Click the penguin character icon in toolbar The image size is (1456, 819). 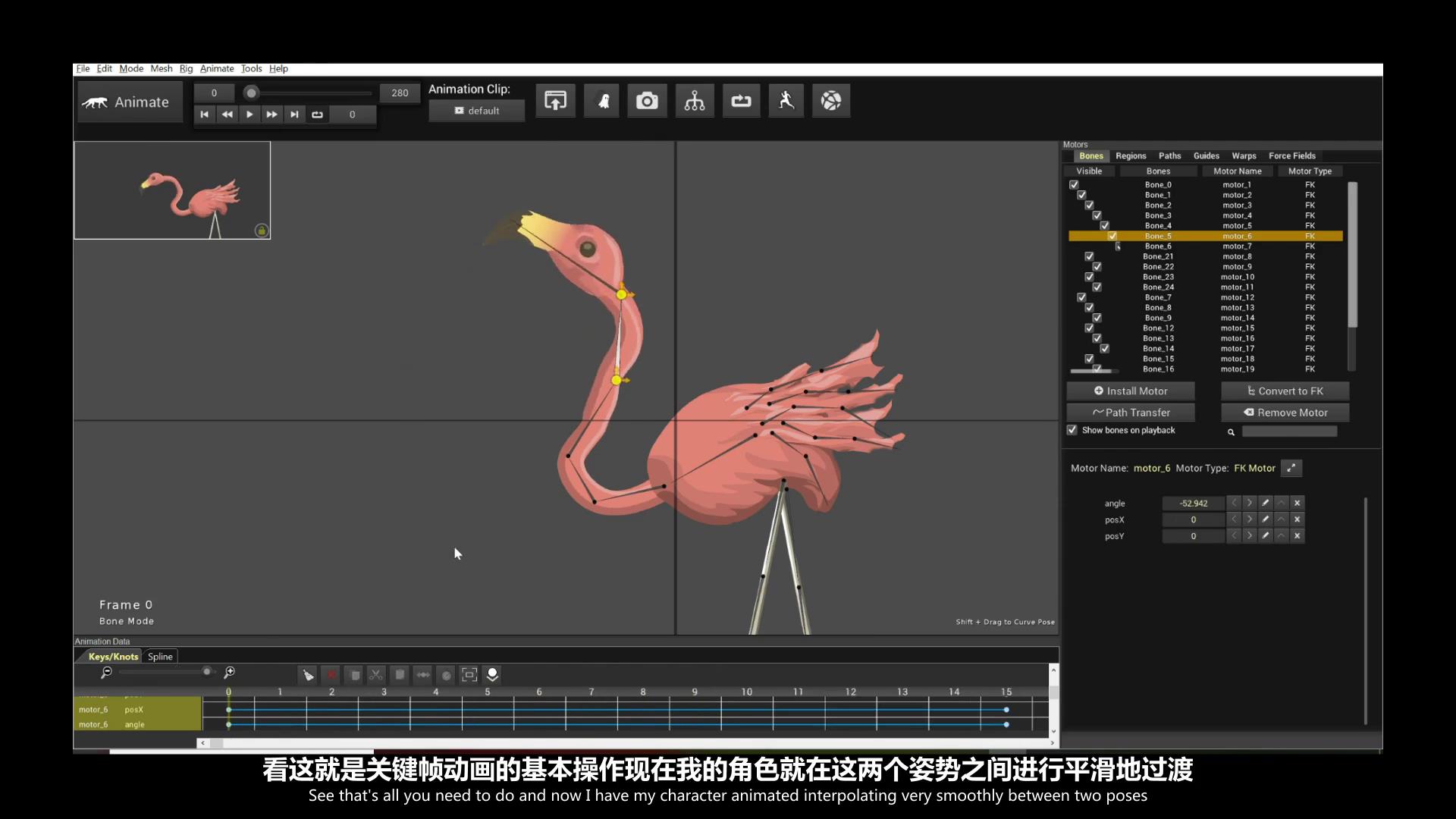(x=603, y=101)
